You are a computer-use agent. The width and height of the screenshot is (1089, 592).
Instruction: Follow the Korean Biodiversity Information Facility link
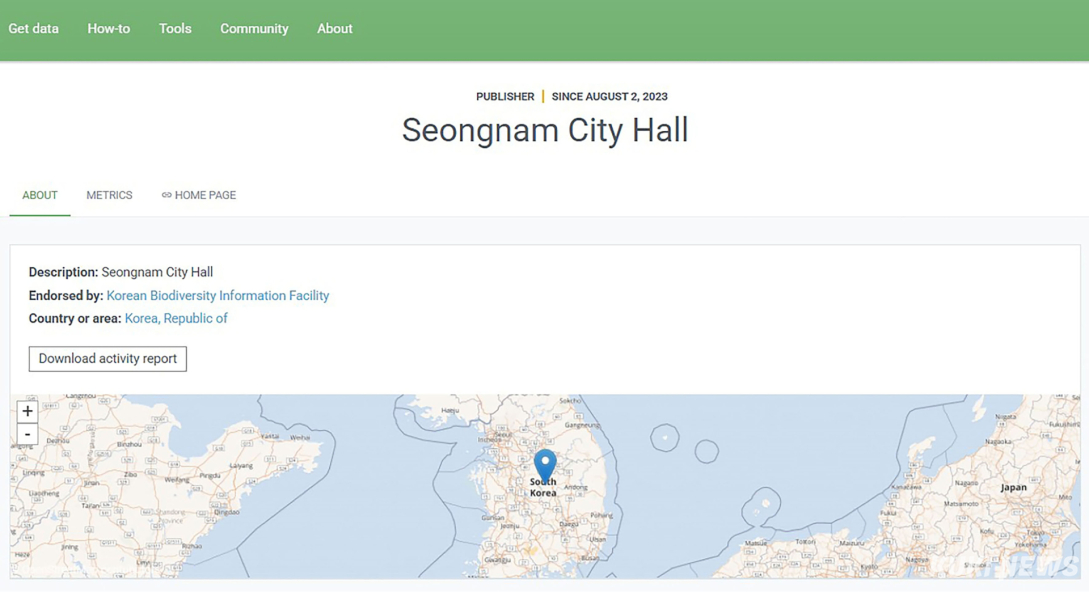(218, 296)
